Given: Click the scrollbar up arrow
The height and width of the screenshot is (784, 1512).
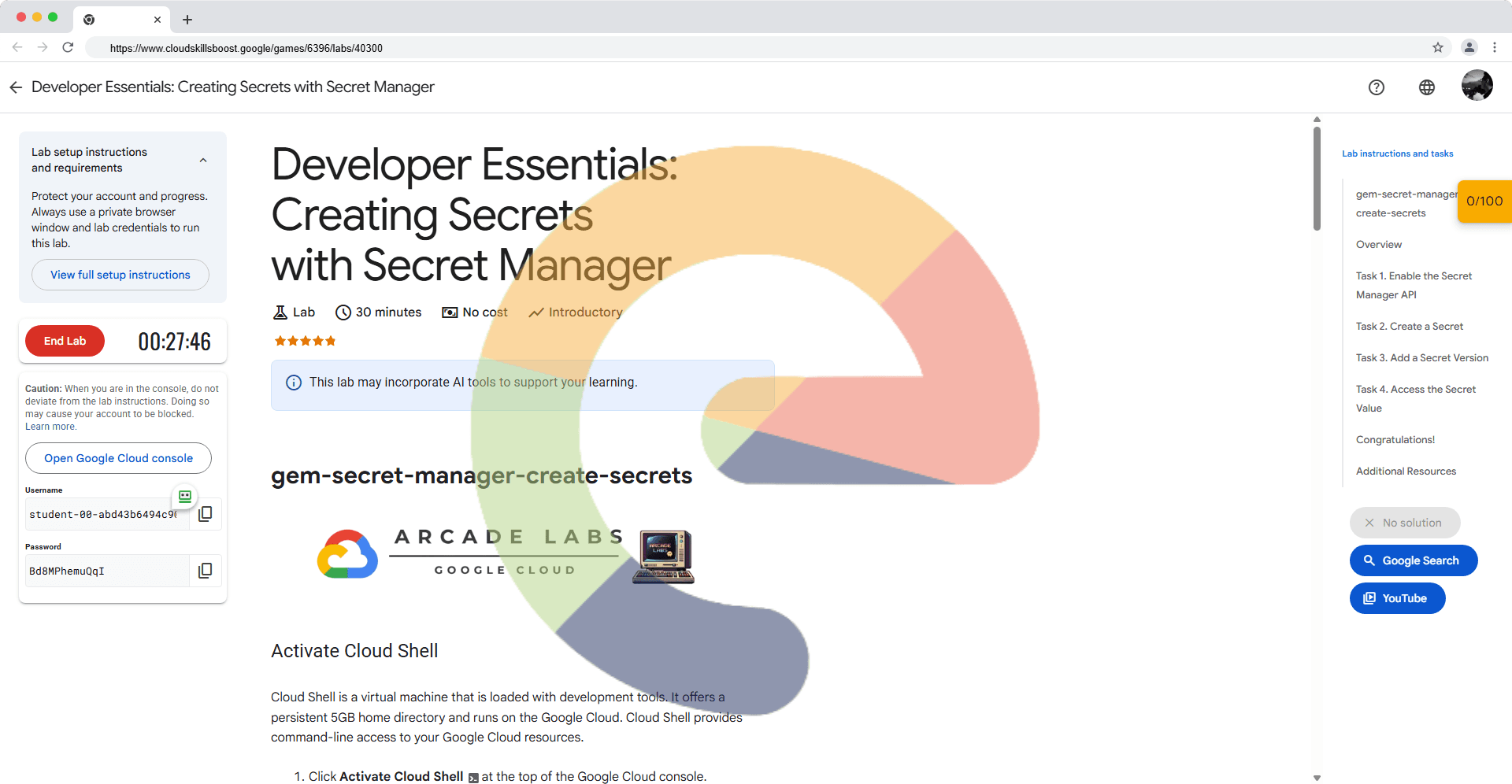Looking at the screenshot, I should [1317, 120].
